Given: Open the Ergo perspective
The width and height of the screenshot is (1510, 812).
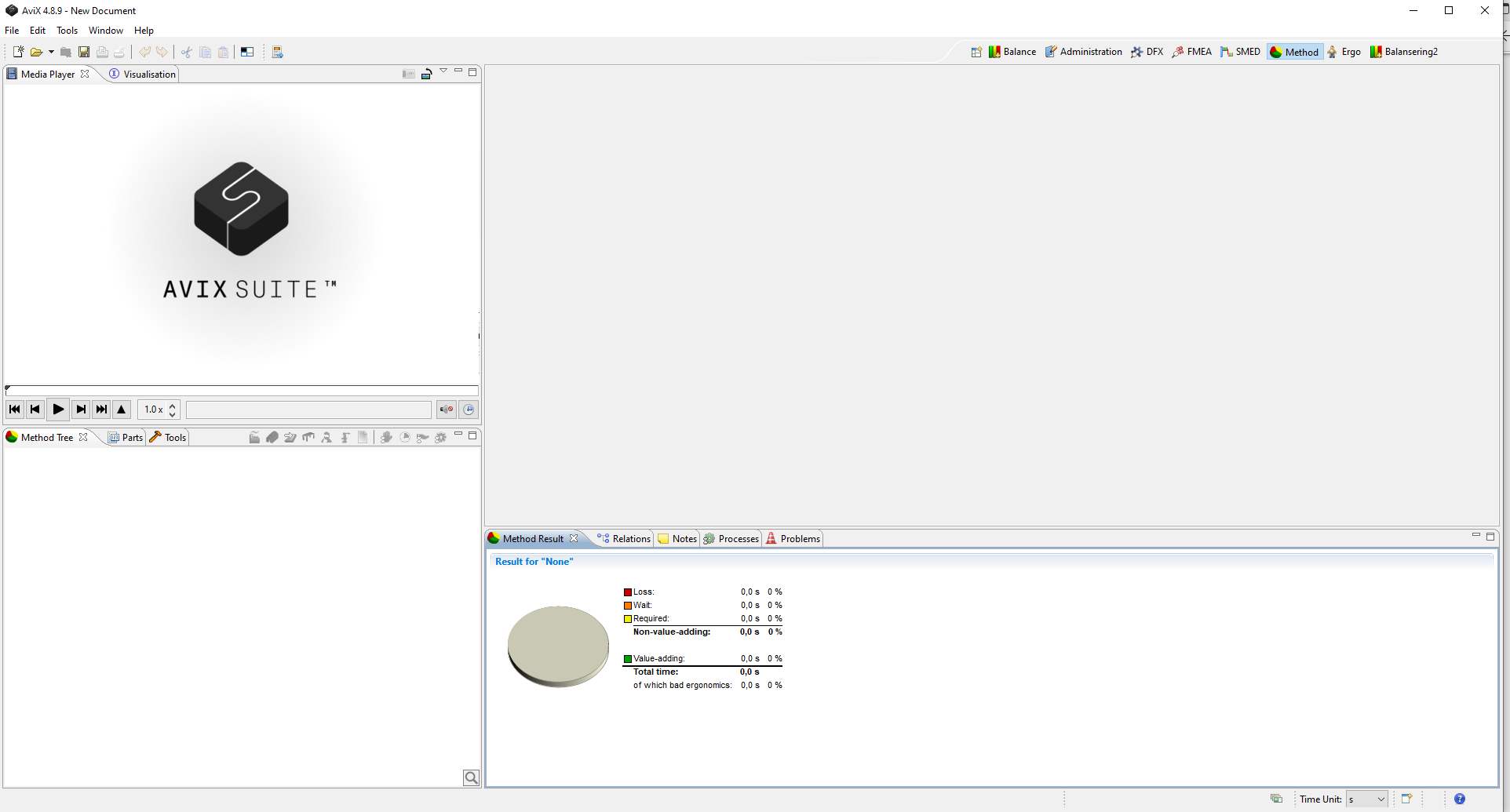Looking at the screenshot, I should [1344, 51].
